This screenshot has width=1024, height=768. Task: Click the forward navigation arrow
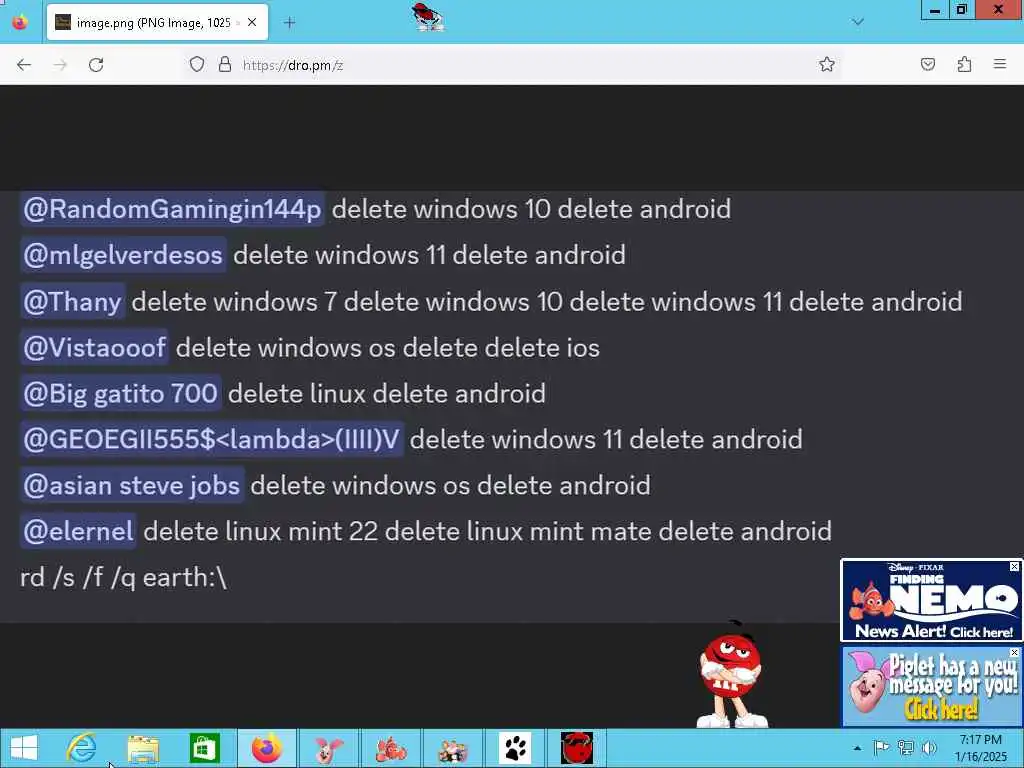tap(60, 65)
